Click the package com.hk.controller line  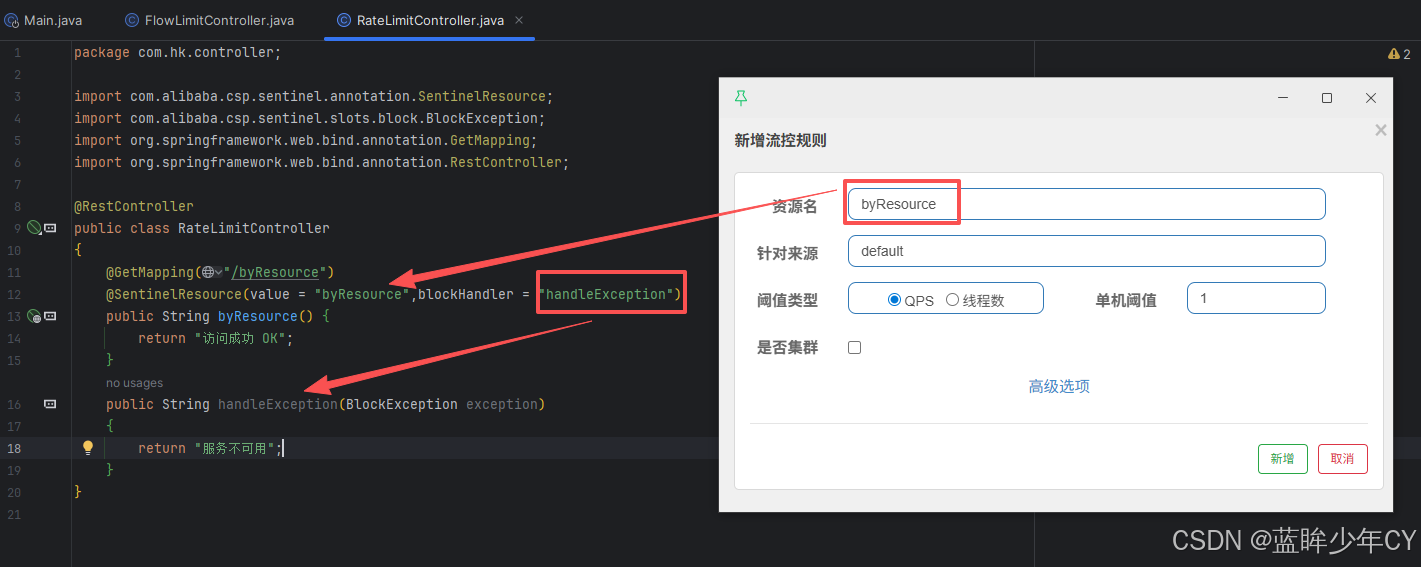178,52
